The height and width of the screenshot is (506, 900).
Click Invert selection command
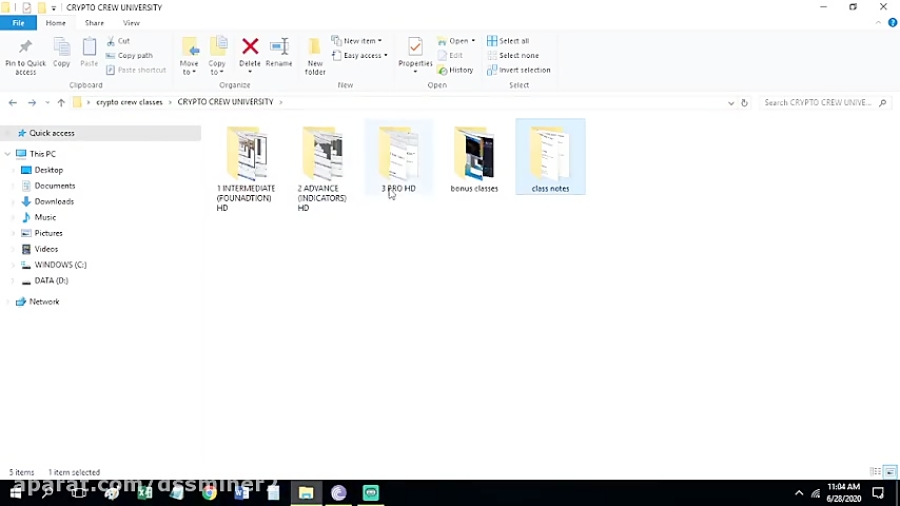pos(519,70)
